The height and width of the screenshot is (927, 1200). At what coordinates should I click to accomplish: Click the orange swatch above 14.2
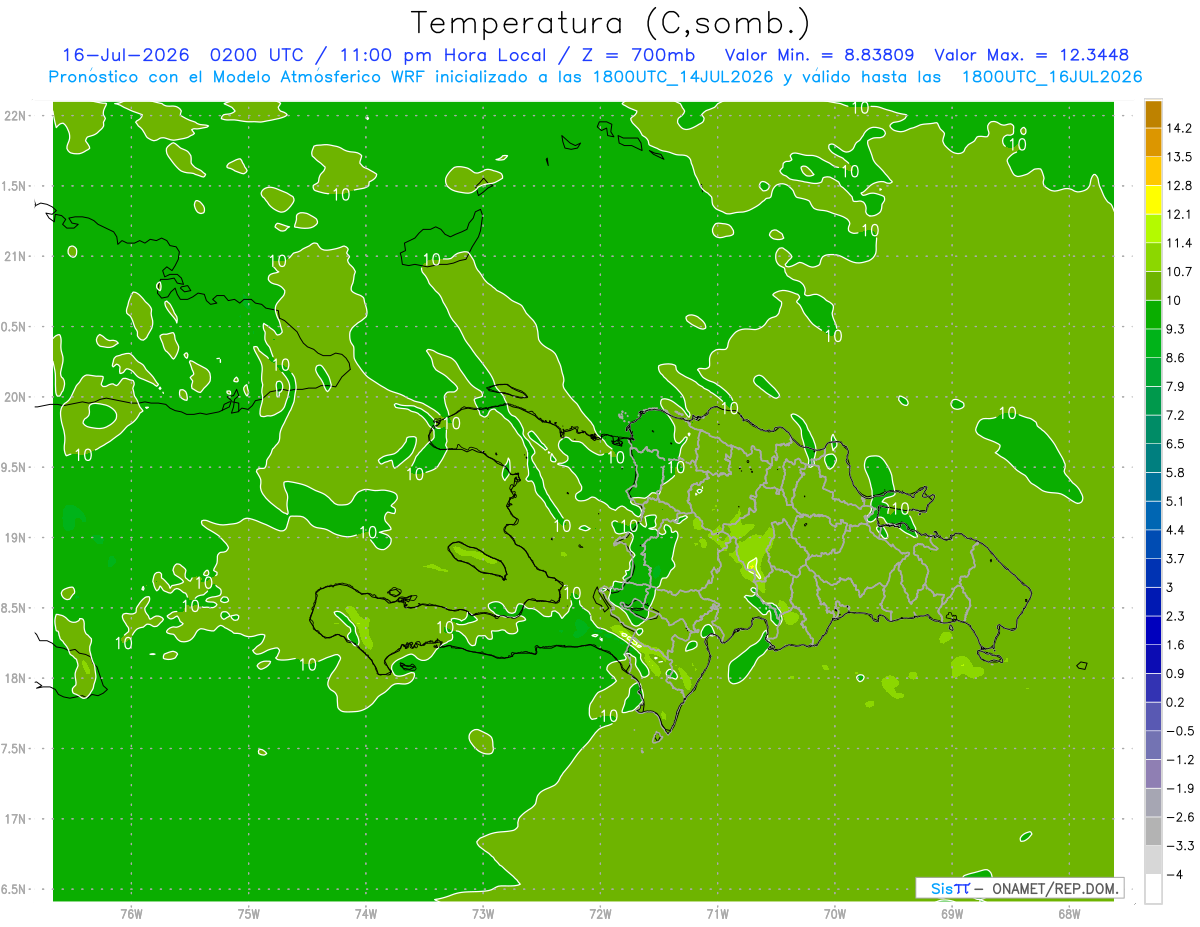click(x=1153, y=115)
